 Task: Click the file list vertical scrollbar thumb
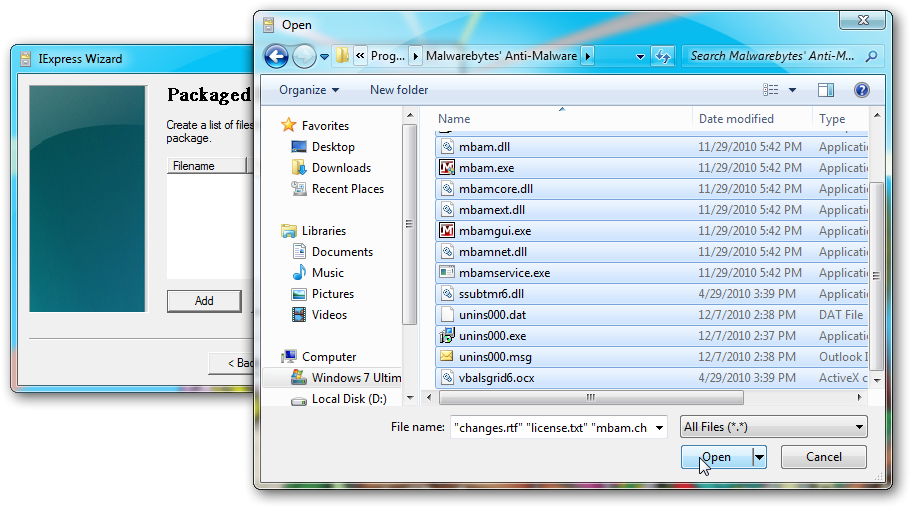point(876,276)
